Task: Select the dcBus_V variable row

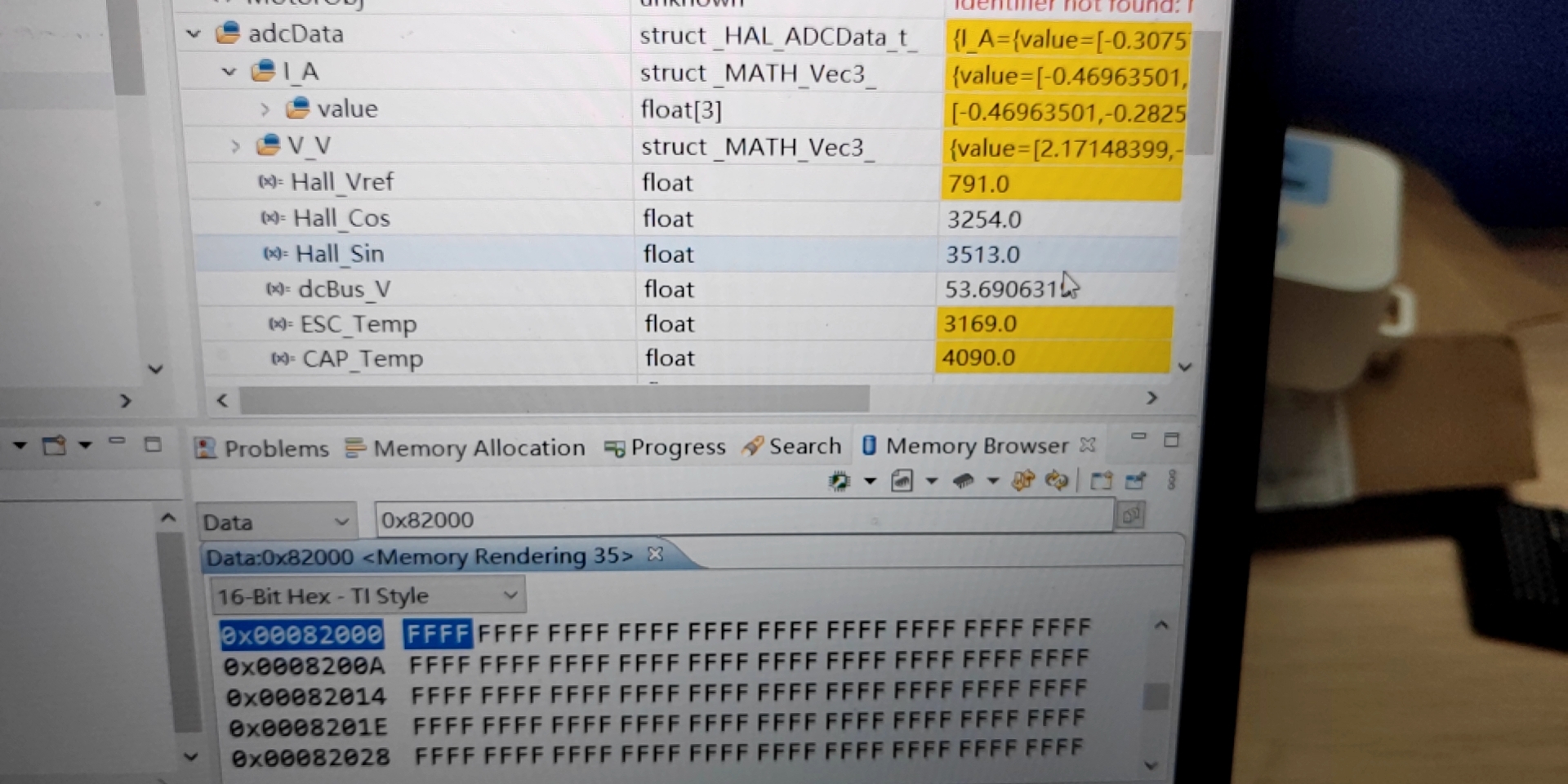Action: 684,289
